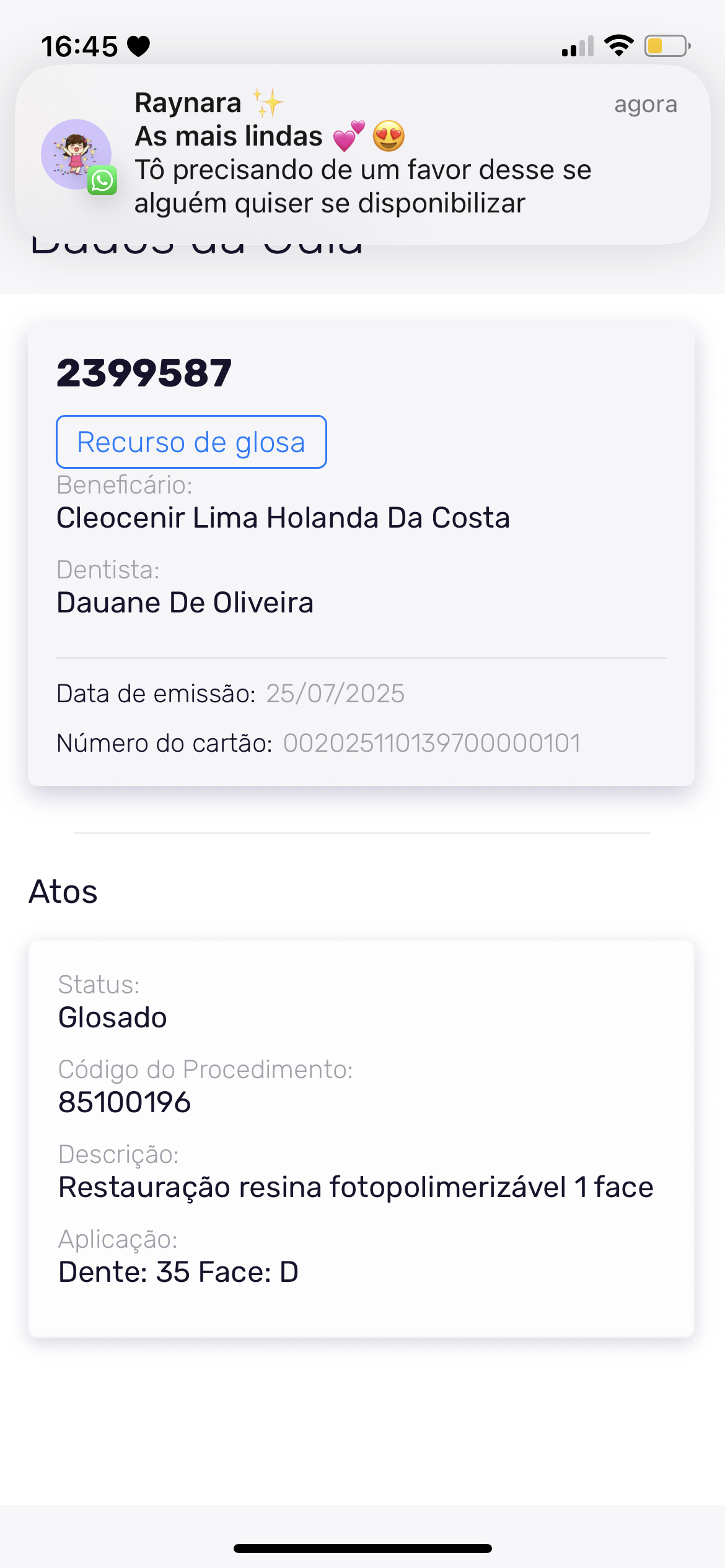Viewport: 725px width, 1568px height.
Task: Open the Raynara notification message text
Action: pyautogui.click(x=362, y=186)
